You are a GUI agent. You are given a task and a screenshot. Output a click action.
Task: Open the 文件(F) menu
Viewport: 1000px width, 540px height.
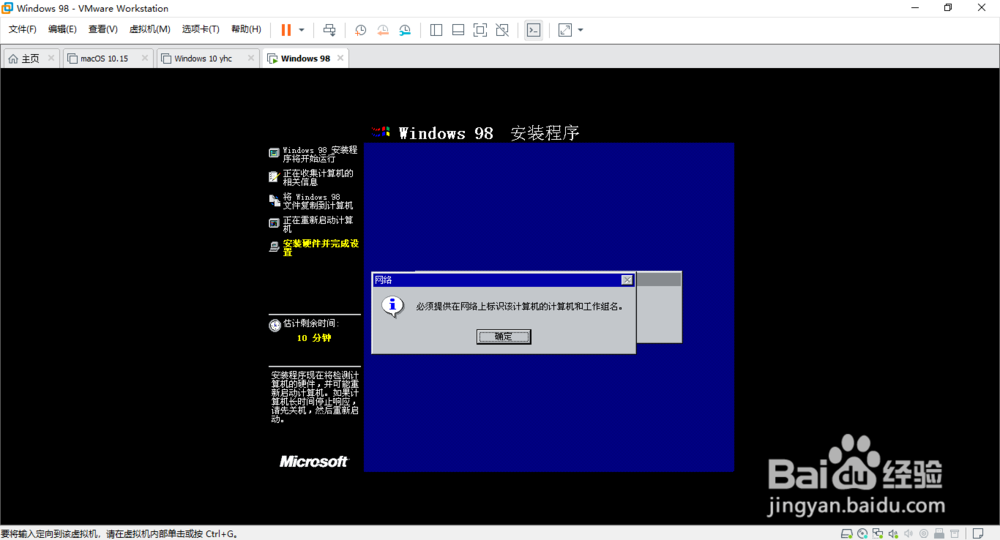[x=22, y=29]
